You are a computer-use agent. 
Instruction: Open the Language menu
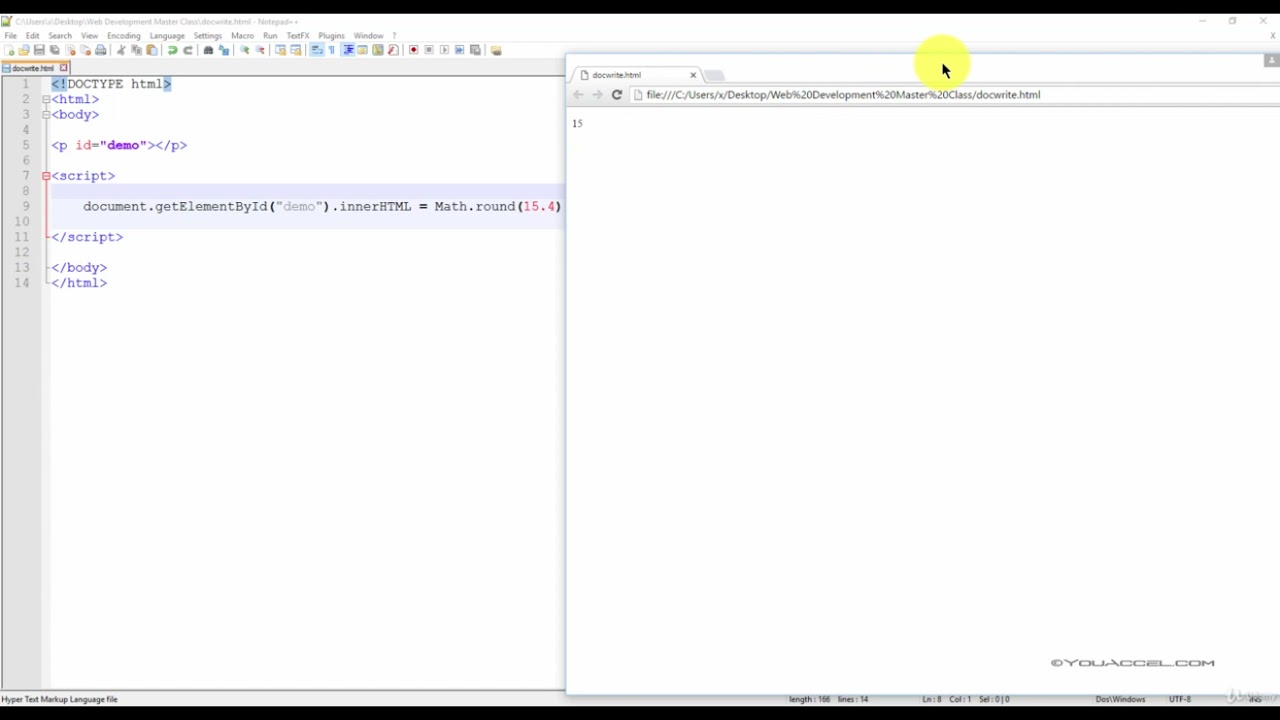click(167, 35)
